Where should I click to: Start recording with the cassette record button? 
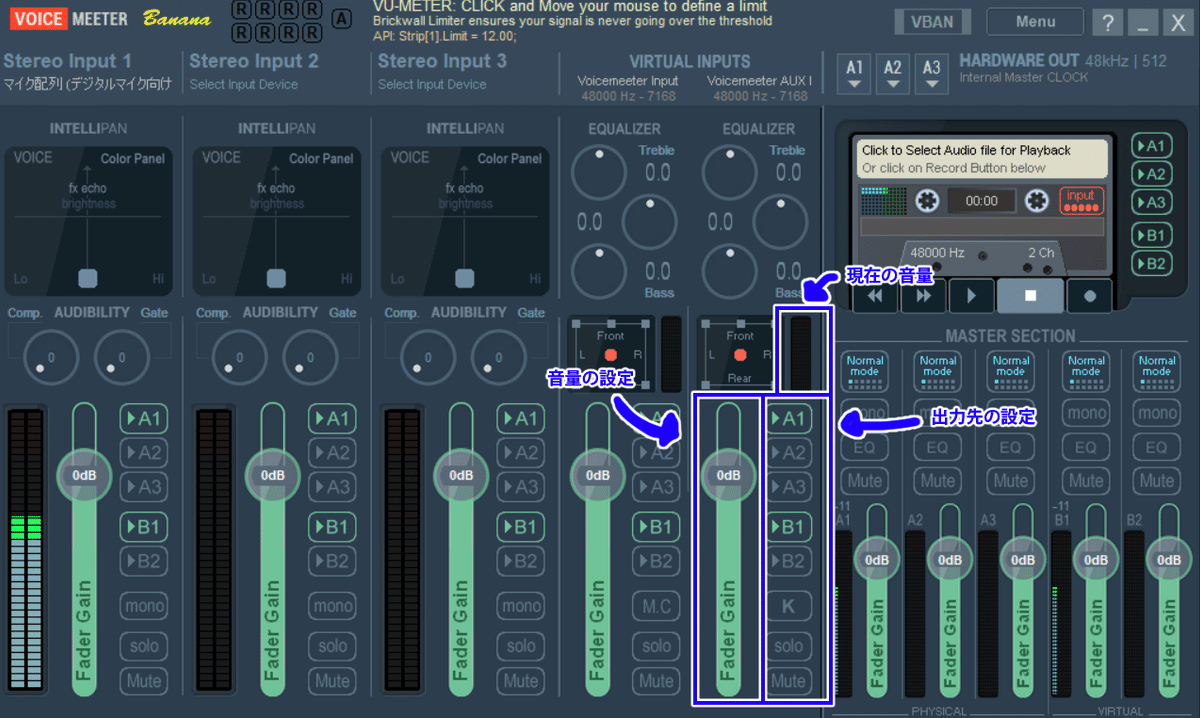[x=1090, y=296]
